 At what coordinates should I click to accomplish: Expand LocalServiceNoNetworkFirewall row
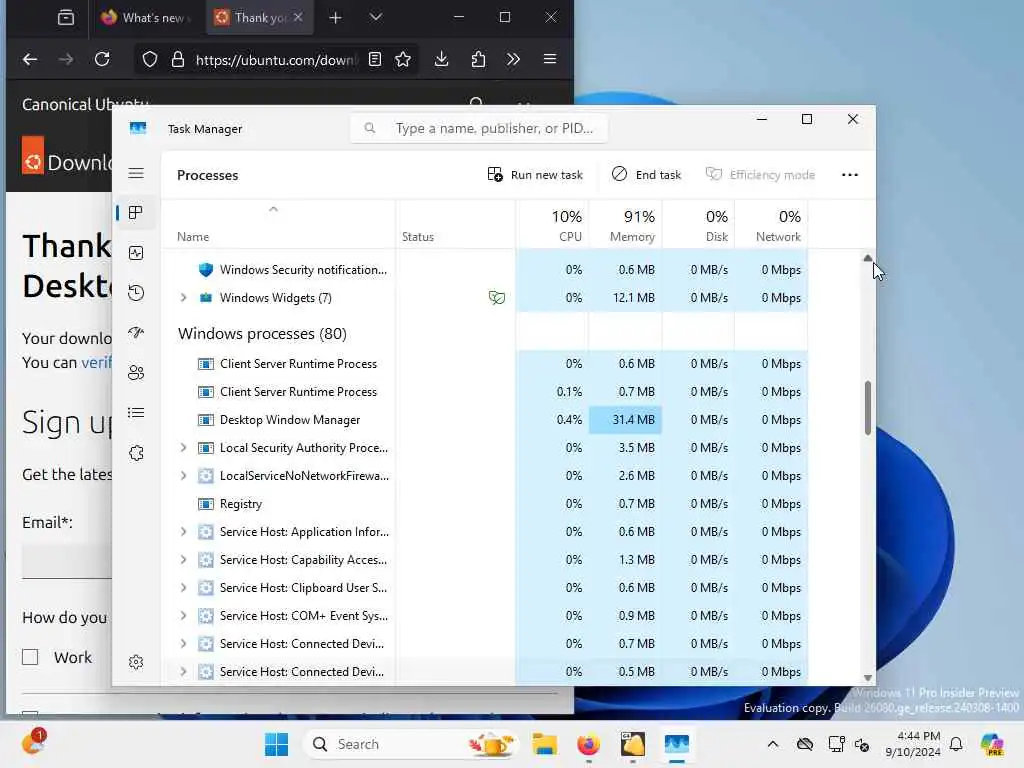184,476
